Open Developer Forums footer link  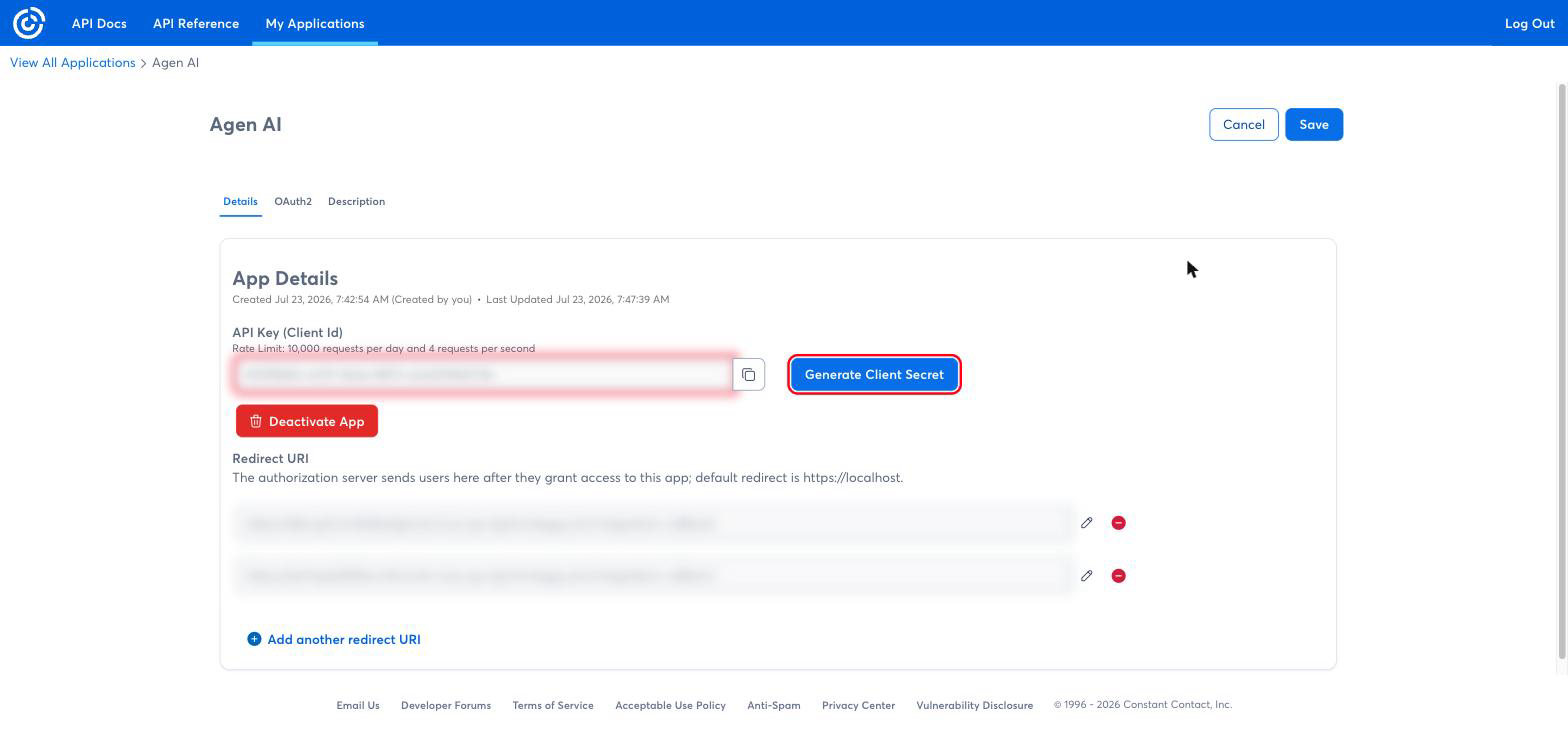point(446,705)
